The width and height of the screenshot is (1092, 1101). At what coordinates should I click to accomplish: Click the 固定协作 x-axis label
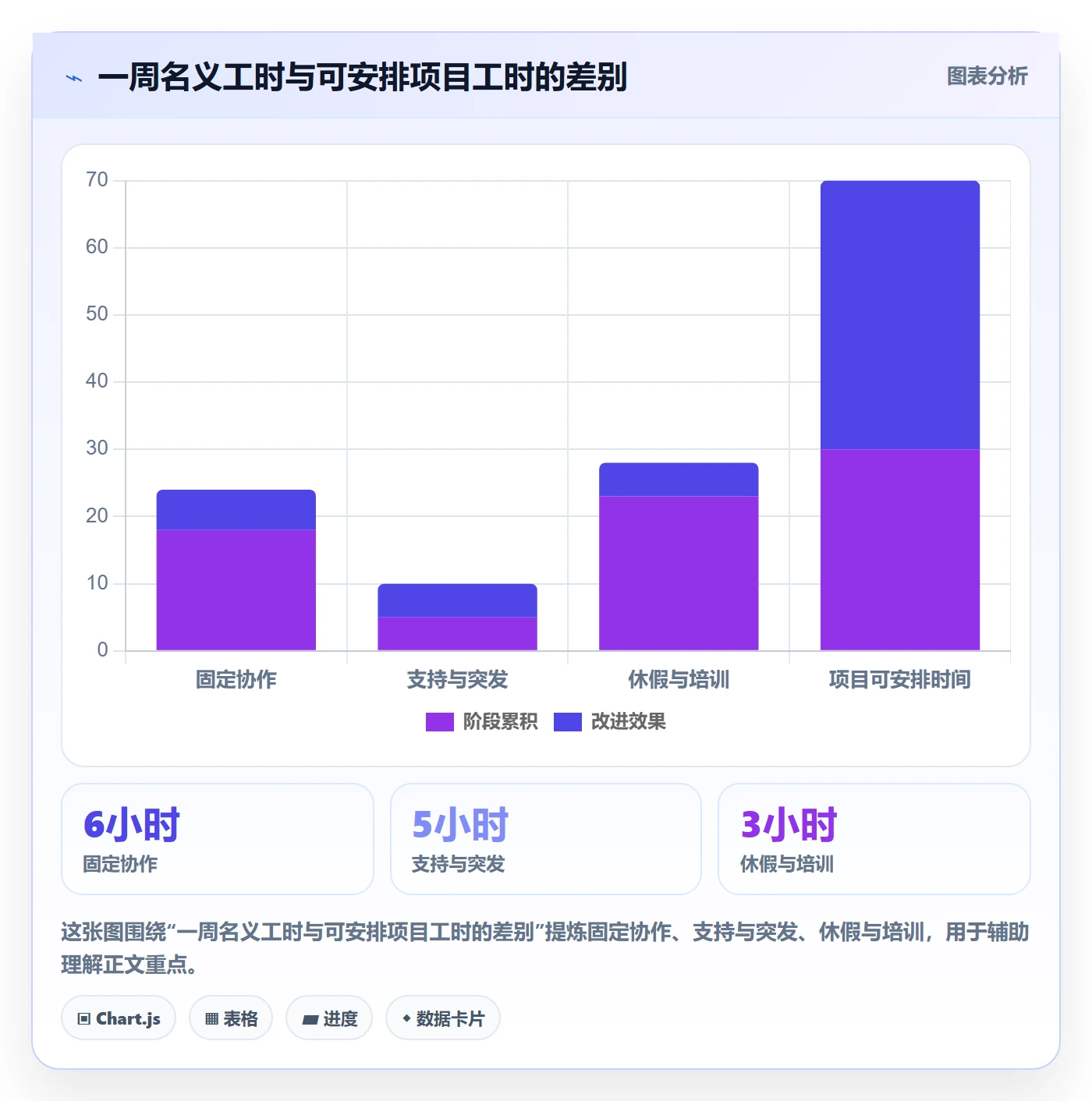(x=236, y=680)
